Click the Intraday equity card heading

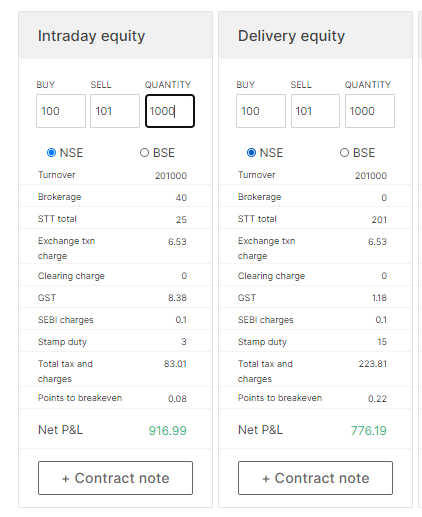[x=91, y=36]
